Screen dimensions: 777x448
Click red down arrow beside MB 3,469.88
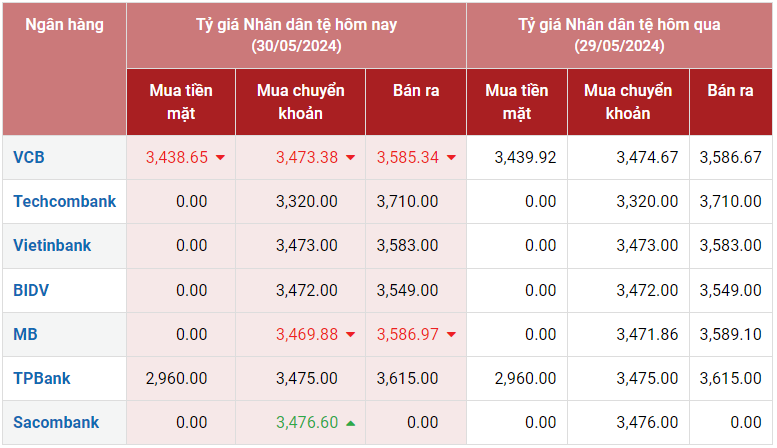351,335
